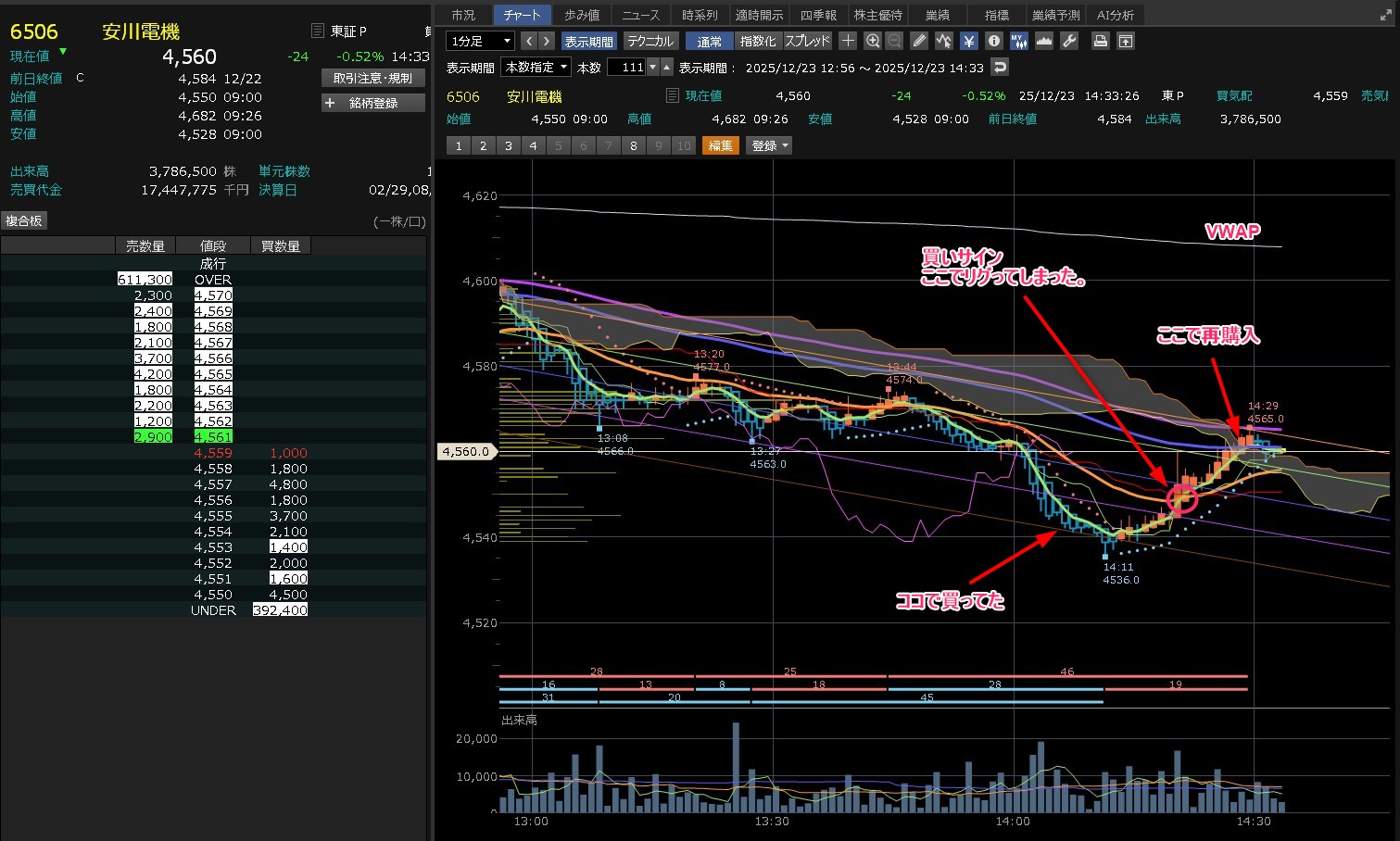The width and height of the screenshot is (1400, 841).
Task: Switch to the ニュース tab
Action: pos(640,15)
